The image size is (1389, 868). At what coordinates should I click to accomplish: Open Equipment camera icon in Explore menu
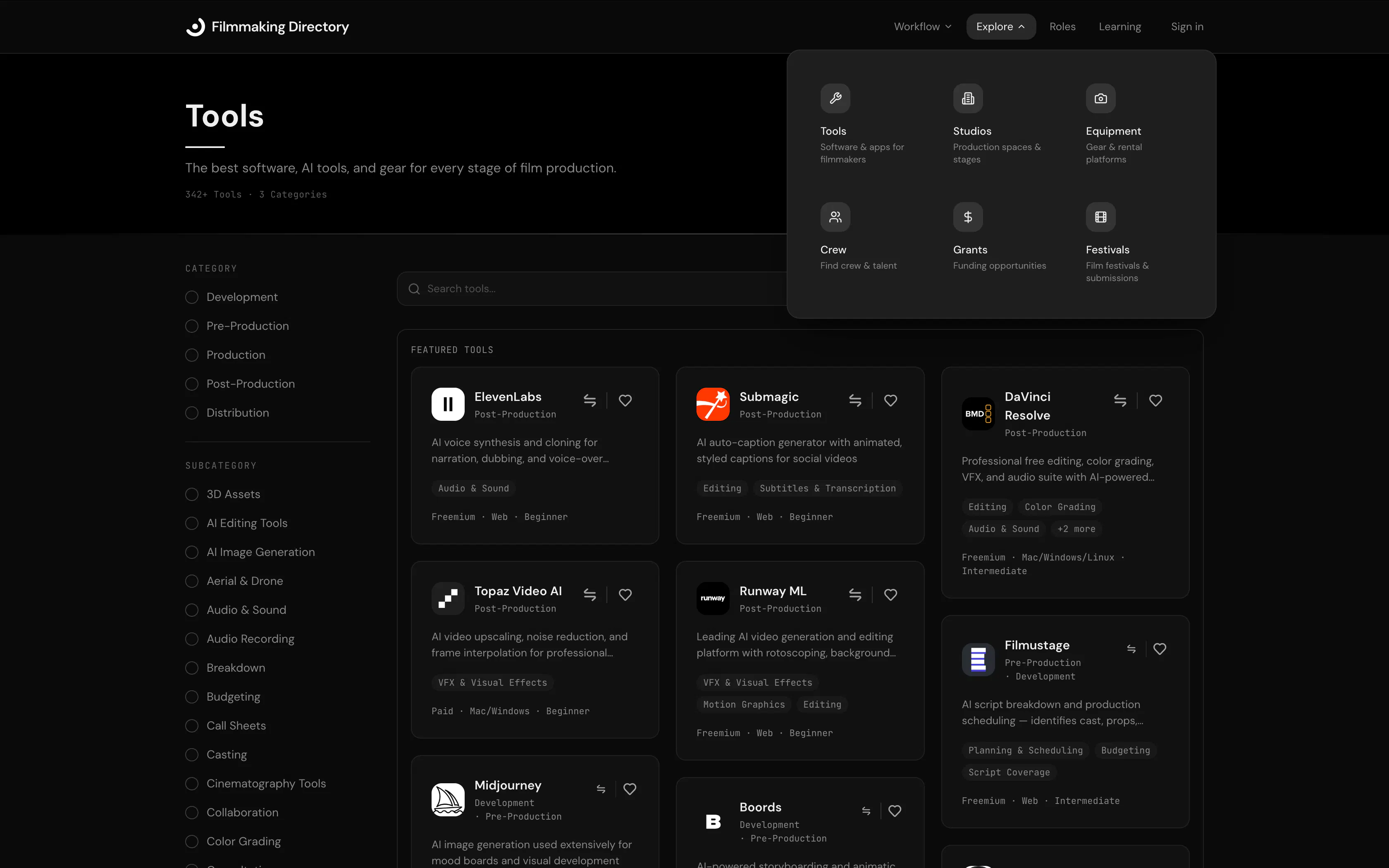tap(1100, 99)
